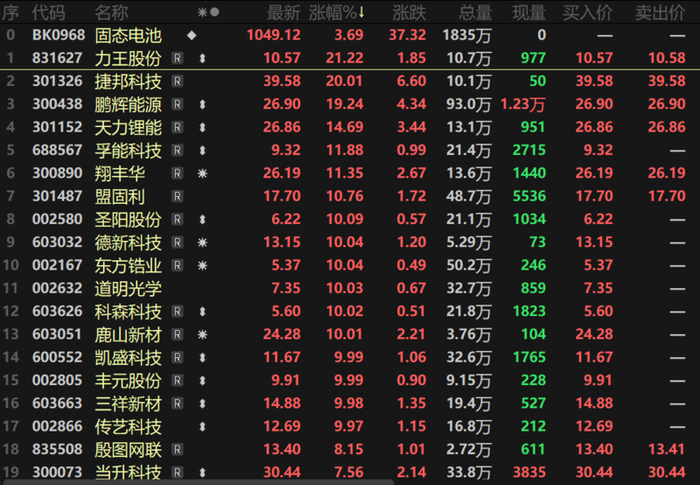Select stock code 831627
This screenshot has width=700, height=485.
[x=57, y=58]
